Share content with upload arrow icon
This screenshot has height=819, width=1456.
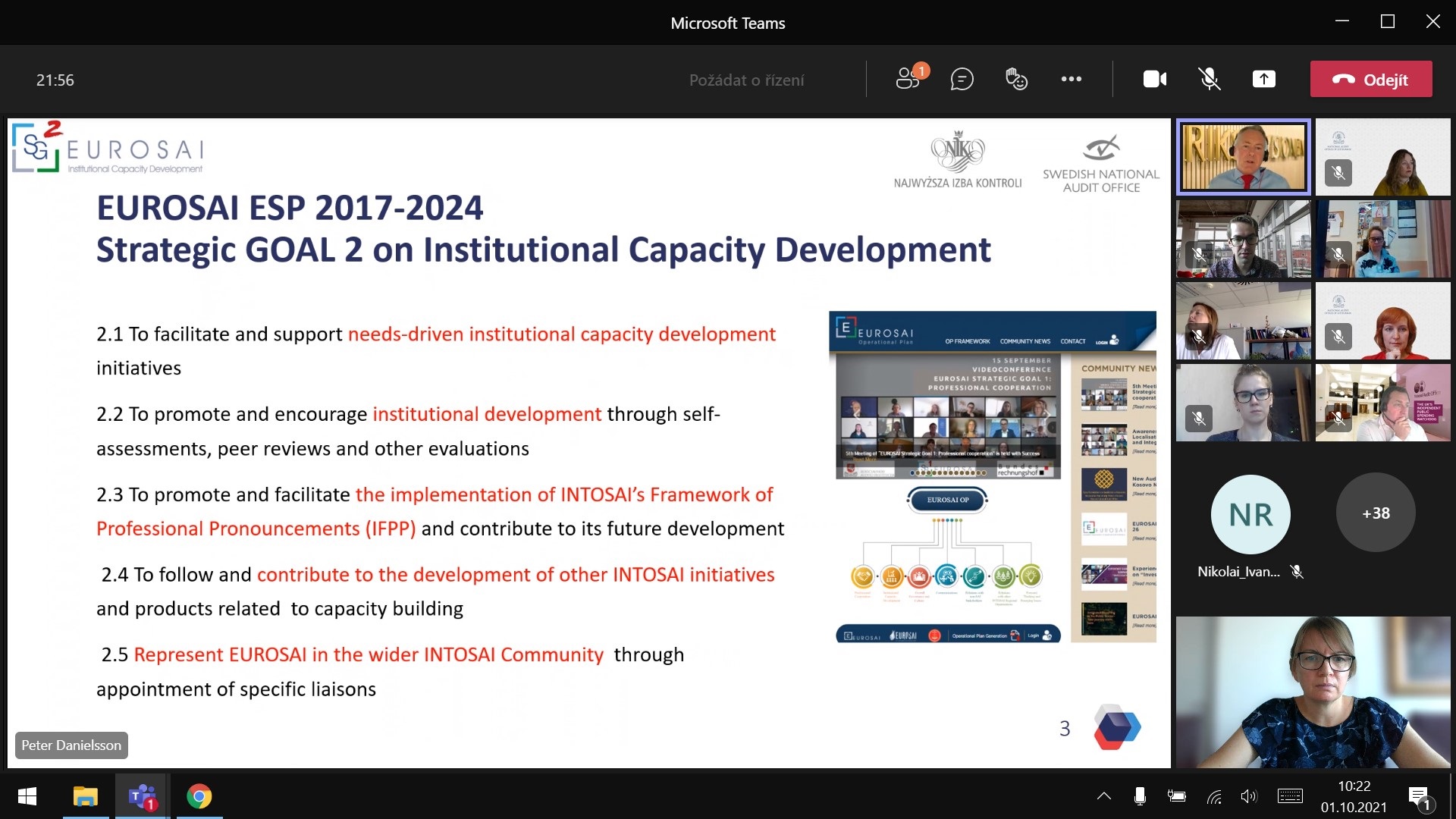coord(1264,79)
